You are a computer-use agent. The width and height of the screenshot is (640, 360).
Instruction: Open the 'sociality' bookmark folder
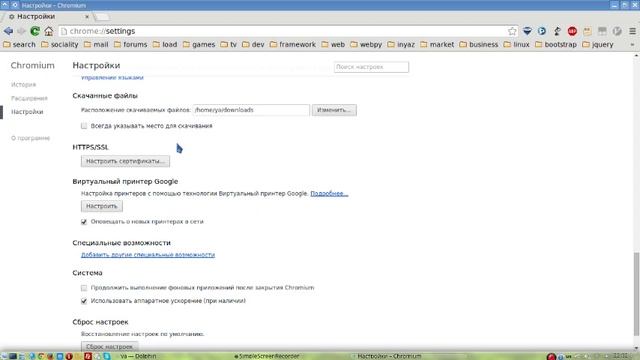tap(60, 44)
